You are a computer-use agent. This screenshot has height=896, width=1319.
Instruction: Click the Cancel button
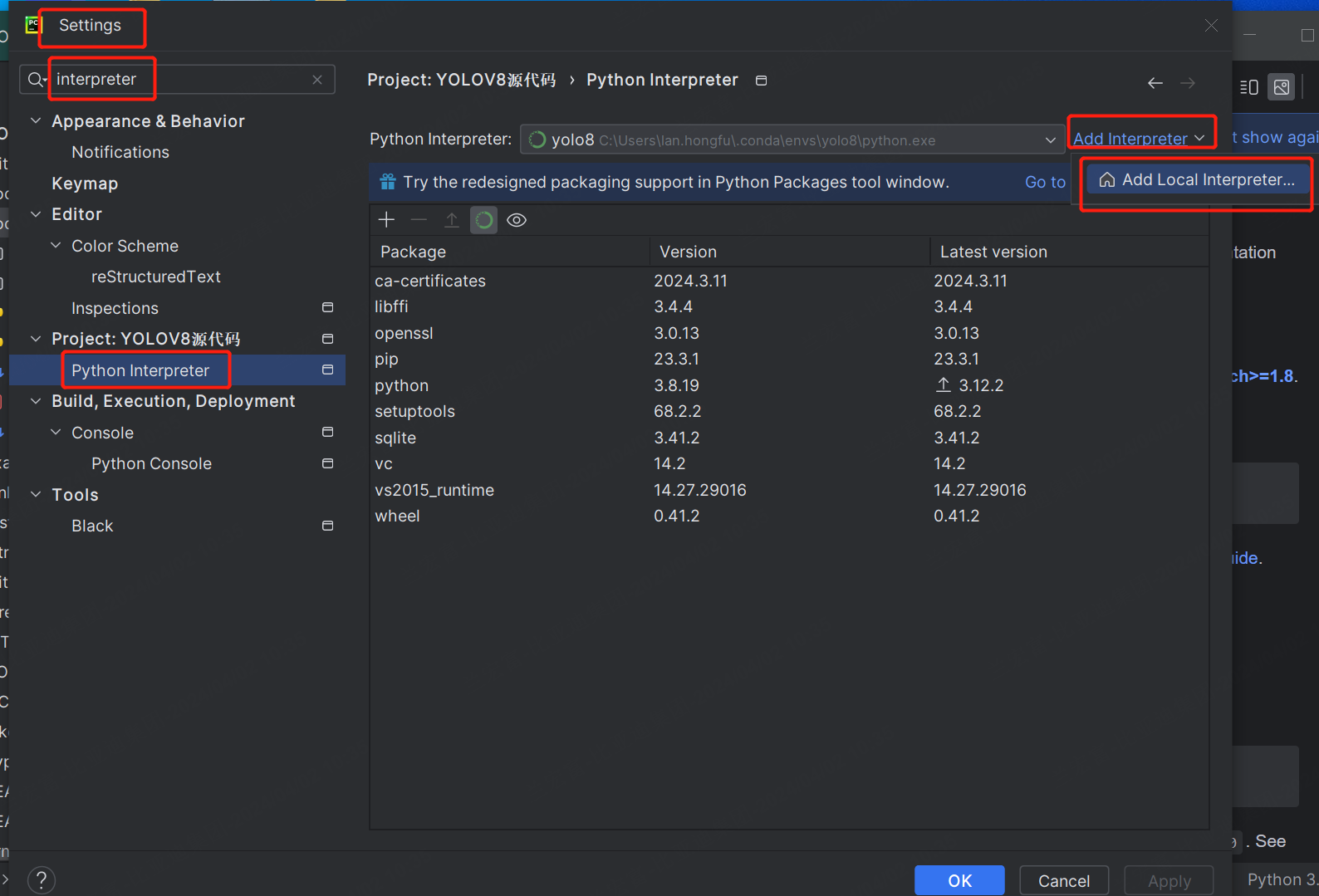(x=1064, y=880)
